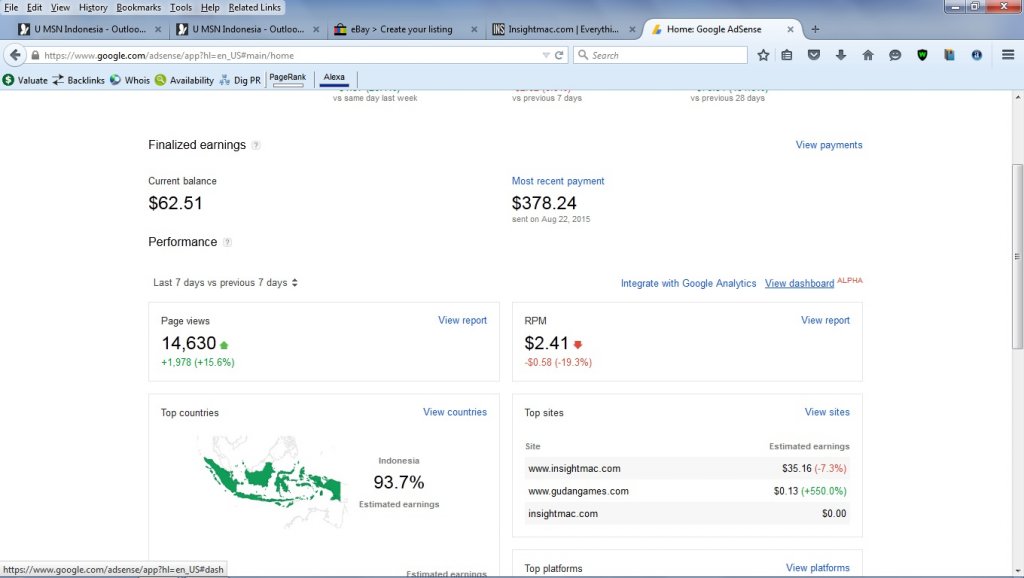The height and width of the screenshot is (578, 1024).
Task: Open the Bookmarks menu
Action: 138,7
